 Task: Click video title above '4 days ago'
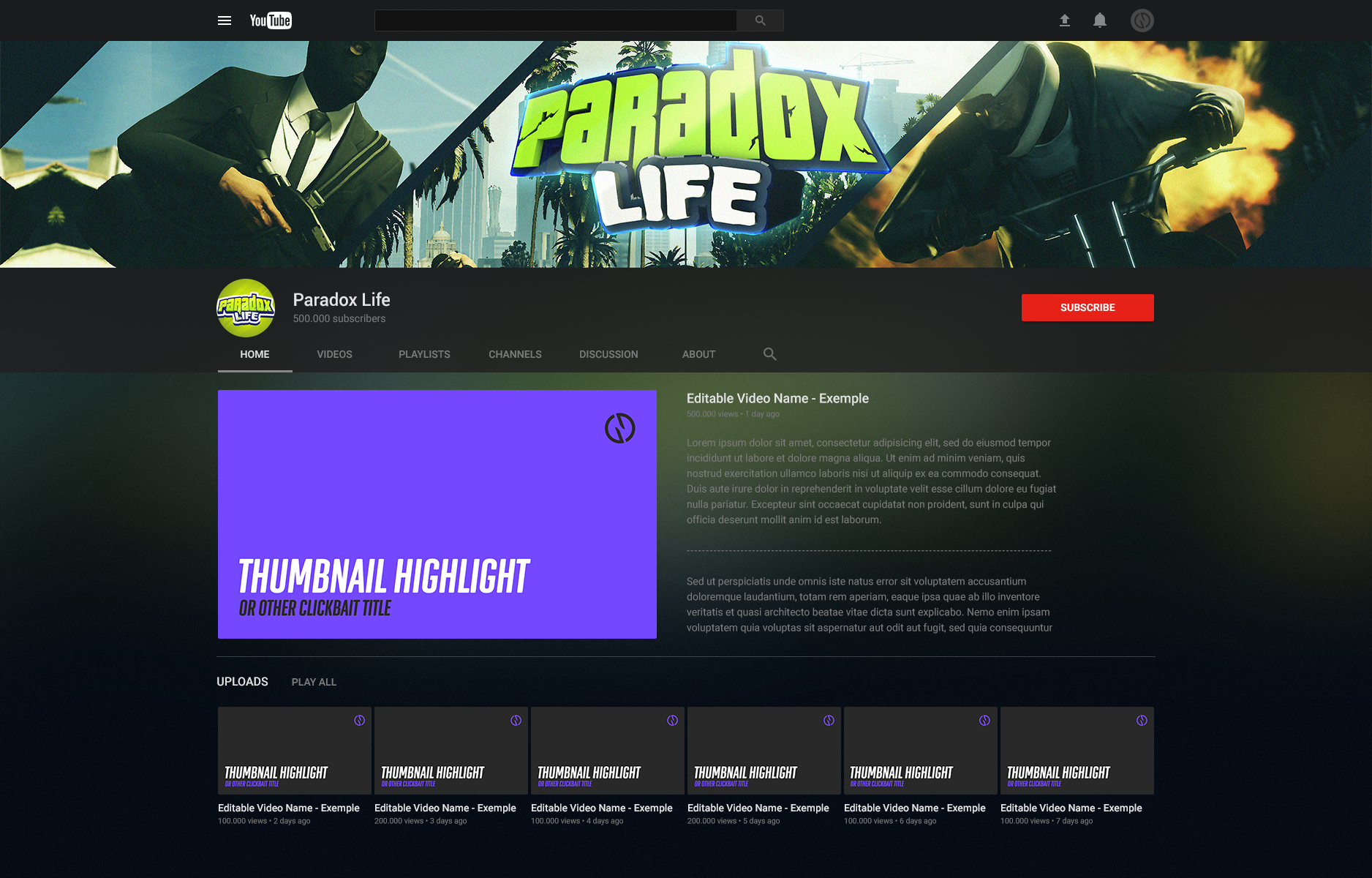pos(602,808)
